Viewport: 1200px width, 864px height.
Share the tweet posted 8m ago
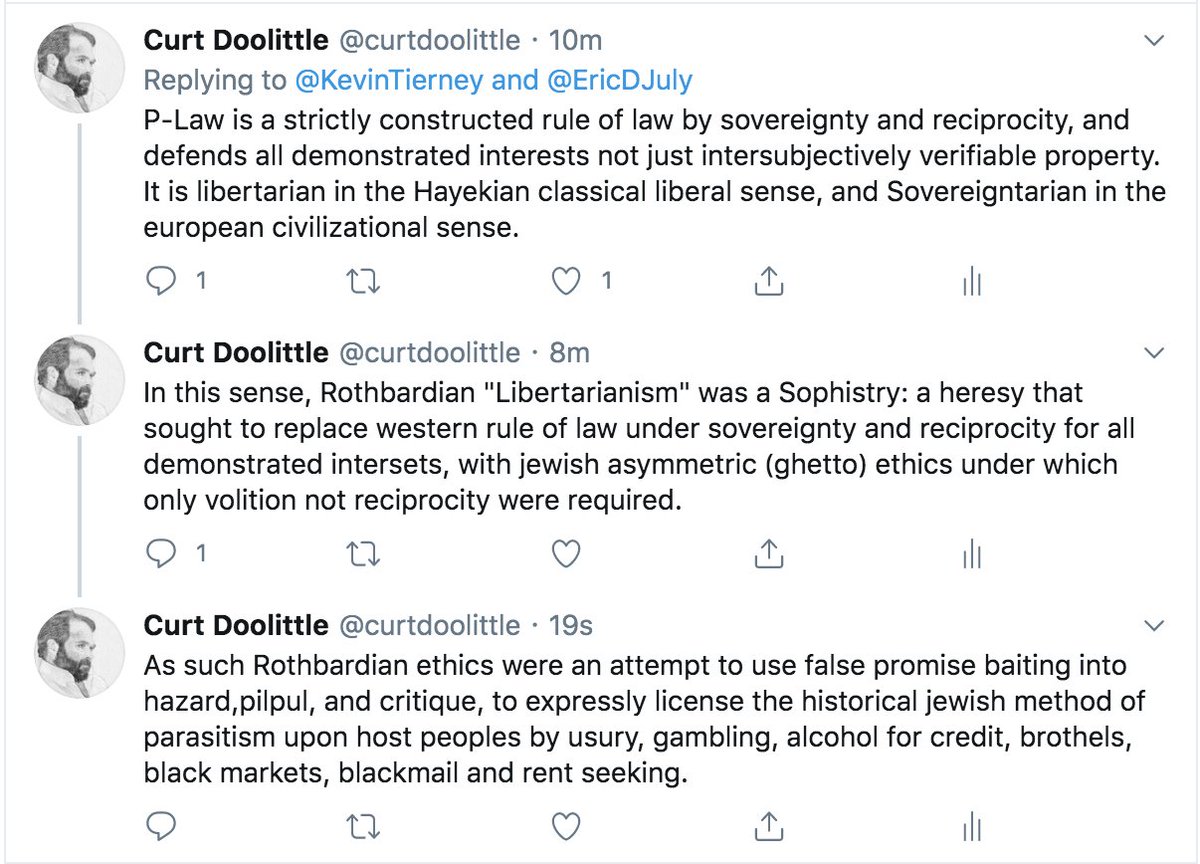[x=767, y=552]
